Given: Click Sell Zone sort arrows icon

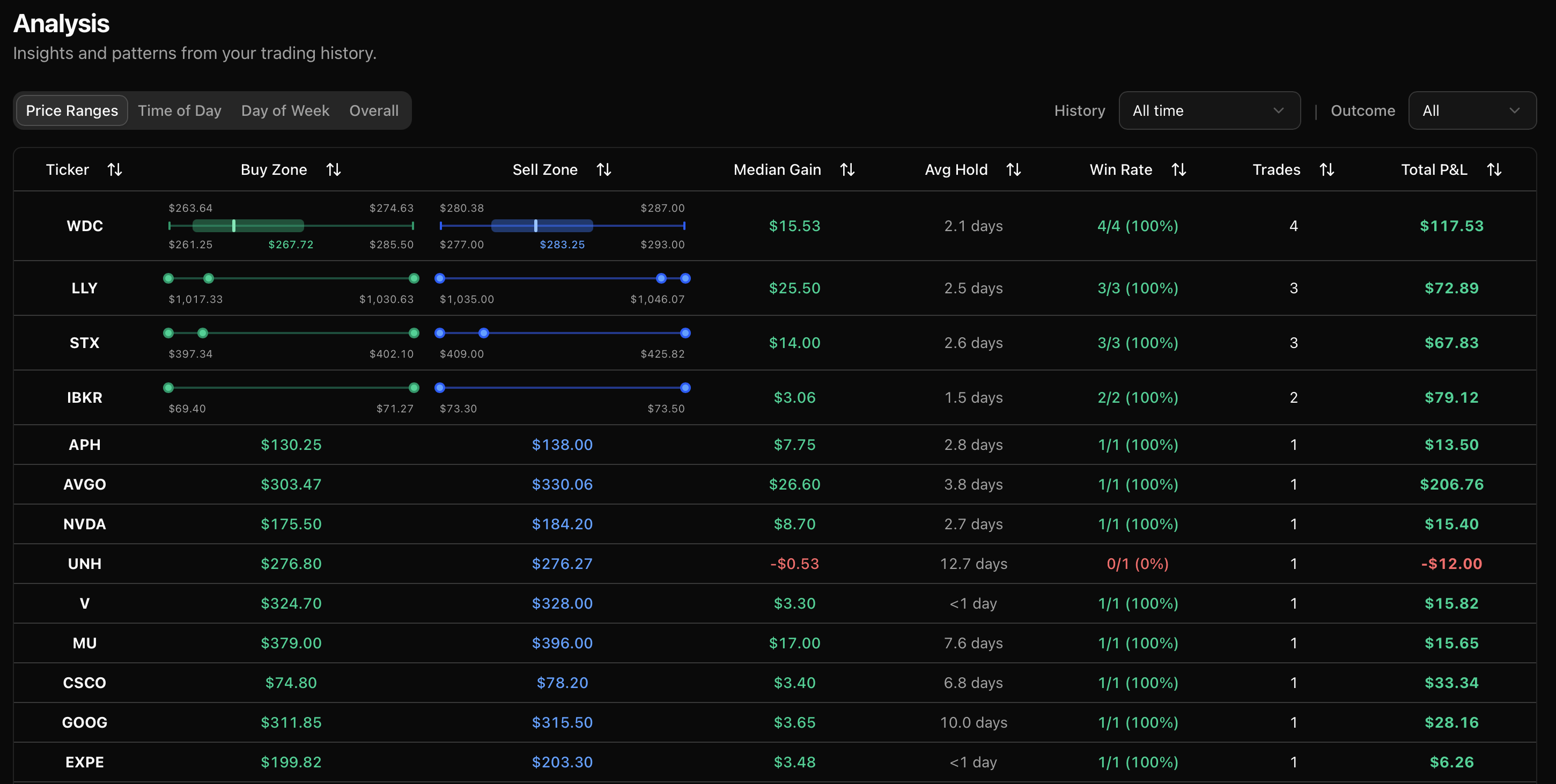Looking at the screenshot, I should point(603,170).
